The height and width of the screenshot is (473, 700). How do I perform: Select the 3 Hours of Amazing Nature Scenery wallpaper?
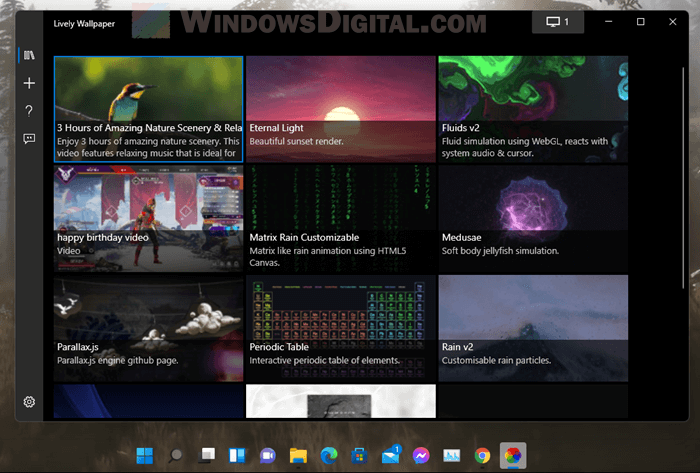click(x=149, y=109)
